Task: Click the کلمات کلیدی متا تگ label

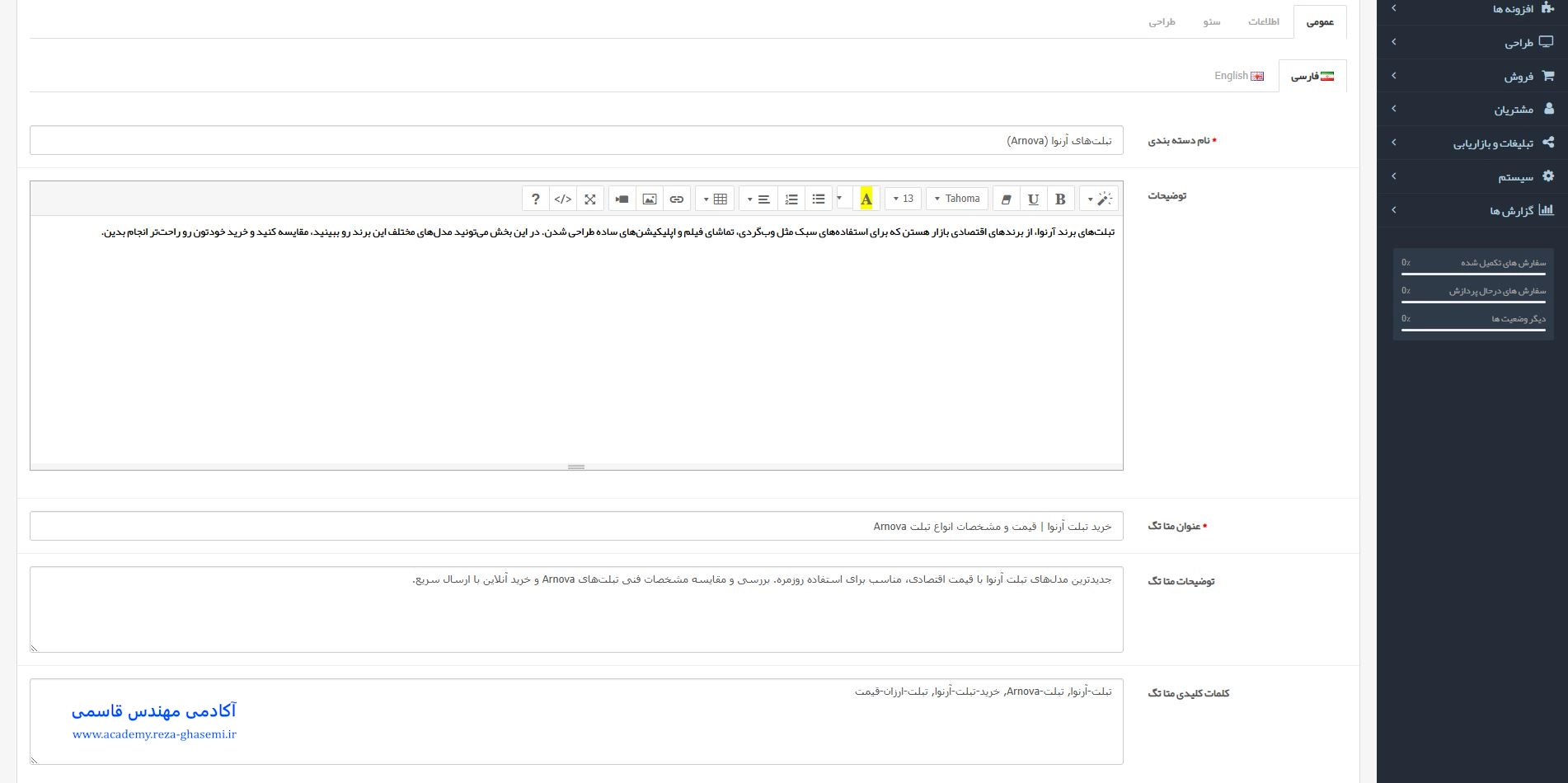Action: coord(1189,693)
